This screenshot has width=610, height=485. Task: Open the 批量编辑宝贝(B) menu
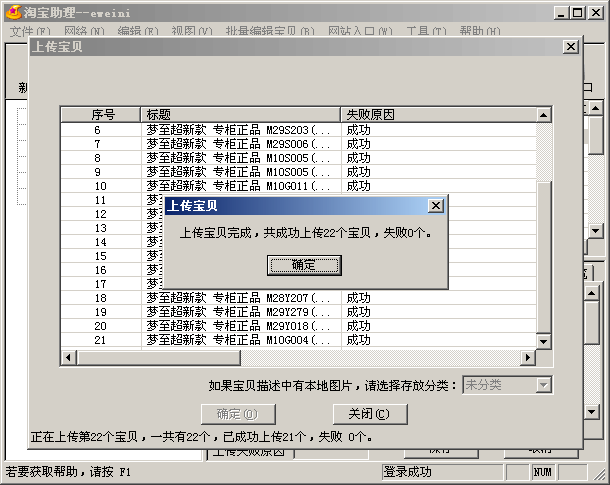pos(270,31)
